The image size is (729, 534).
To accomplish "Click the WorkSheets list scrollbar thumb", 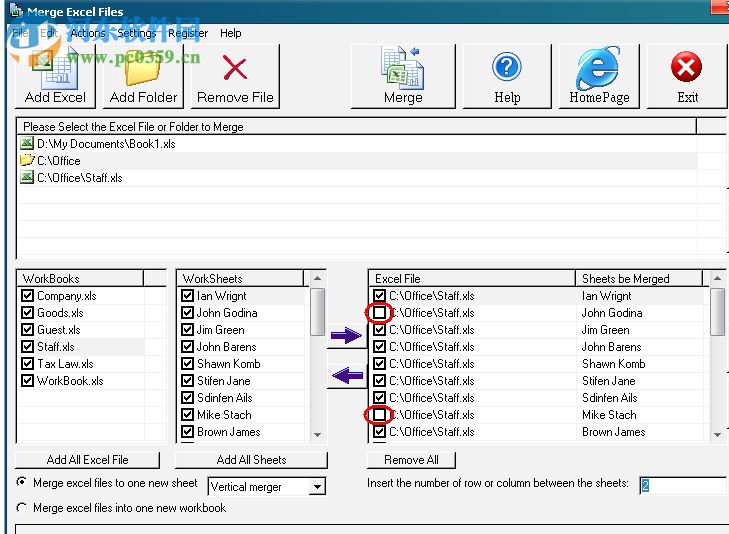I will coord(318,311).
